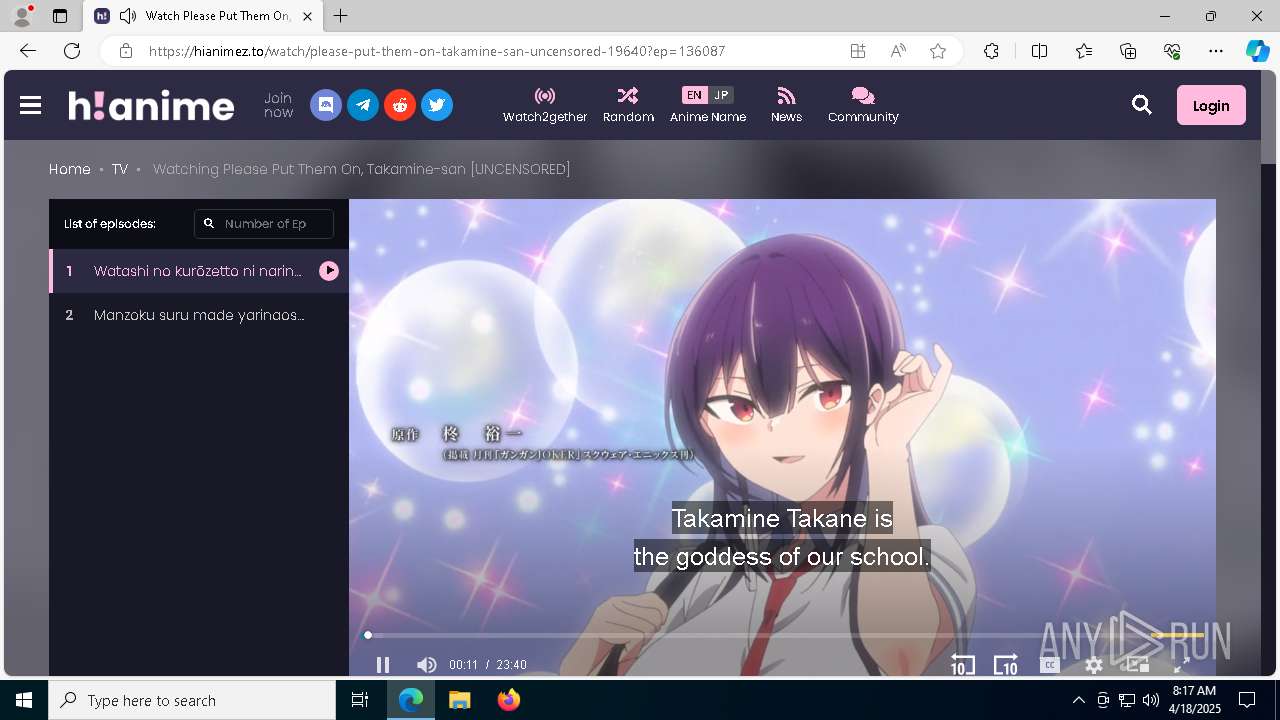Image resolution: width=1280 pixels, height=720 pixels.
Task: Click taskbar search box
Action: [192, 700]
